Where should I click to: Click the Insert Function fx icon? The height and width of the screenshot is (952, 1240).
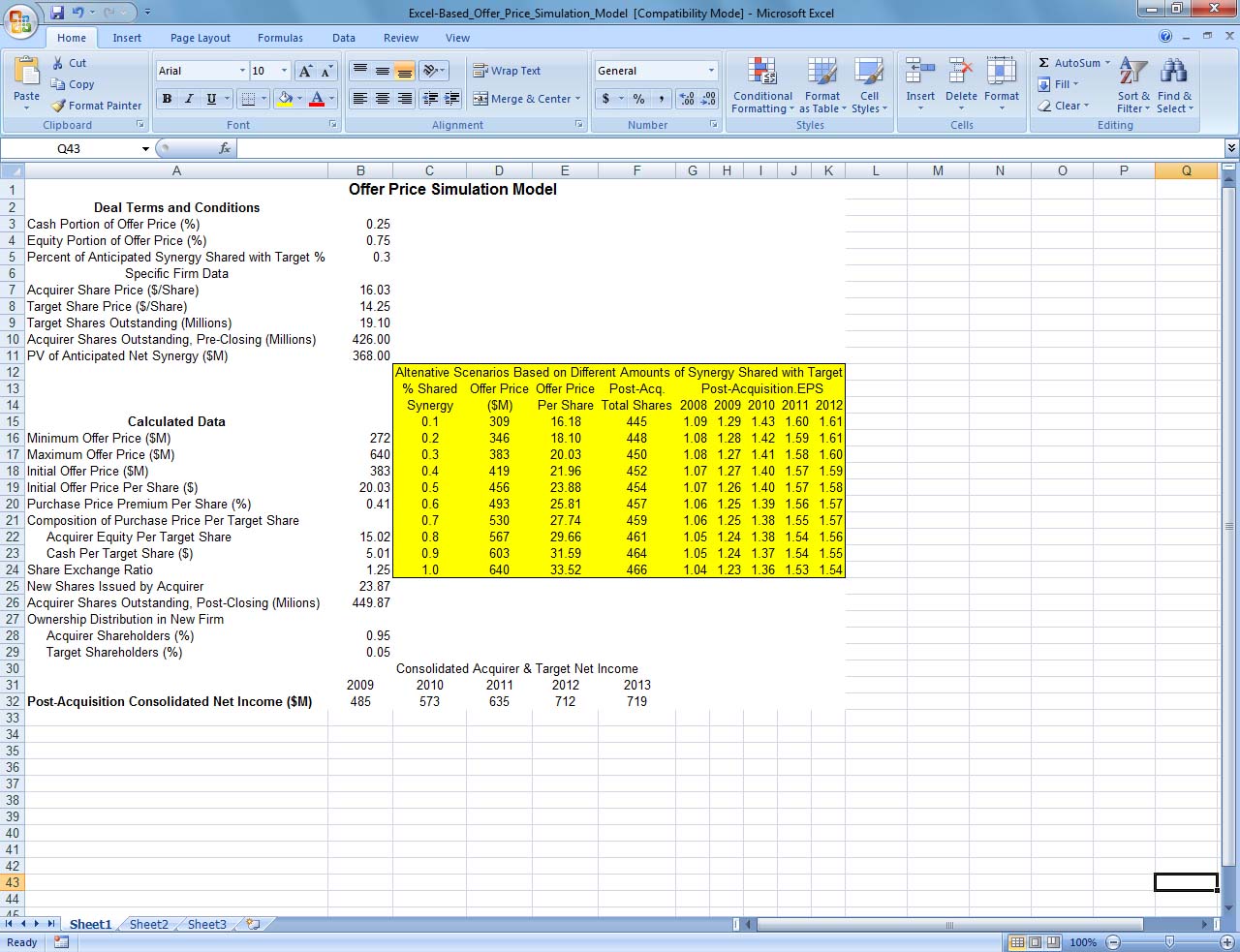click(x=225, y=148)
